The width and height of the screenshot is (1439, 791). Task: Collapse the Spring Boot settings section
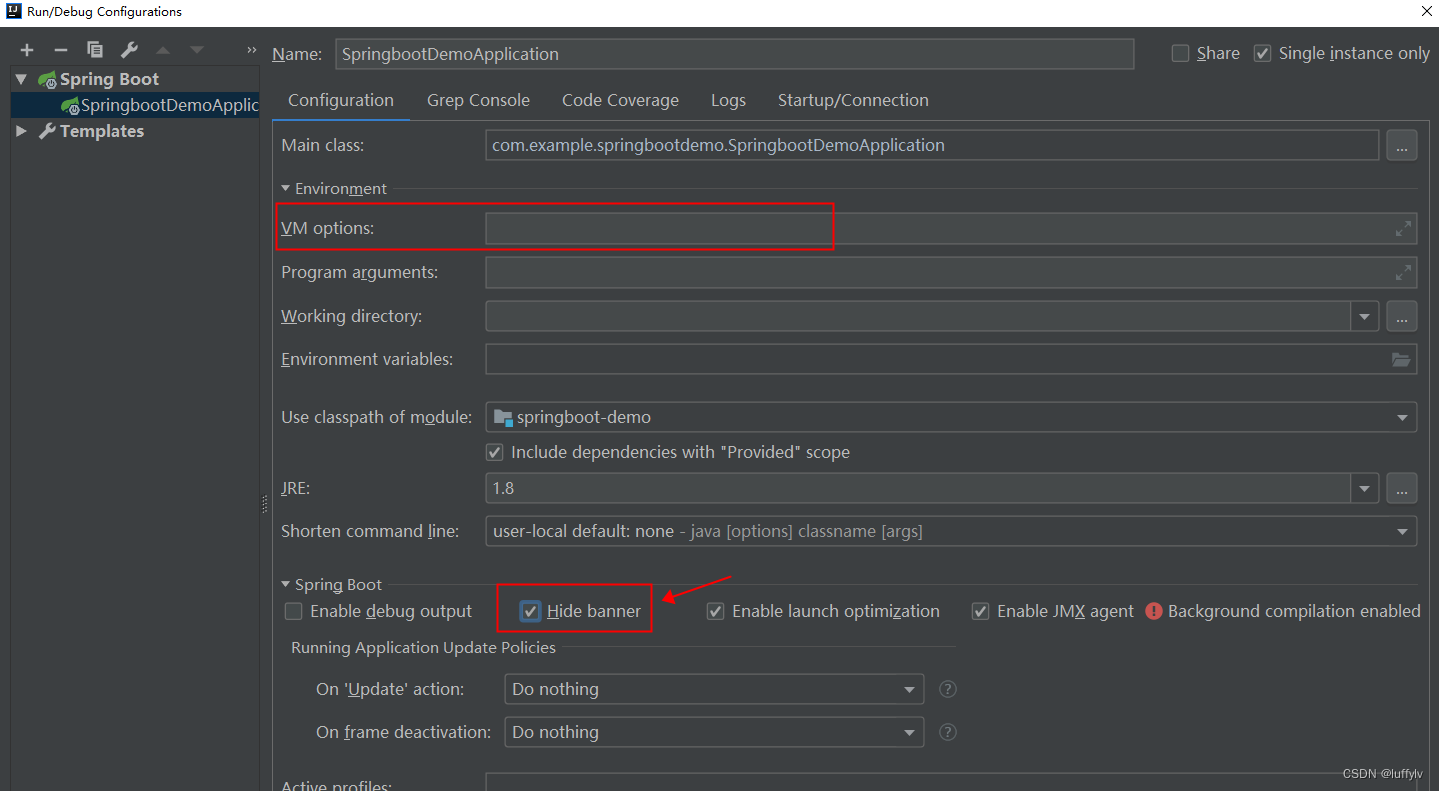click(x=286, y=584)
